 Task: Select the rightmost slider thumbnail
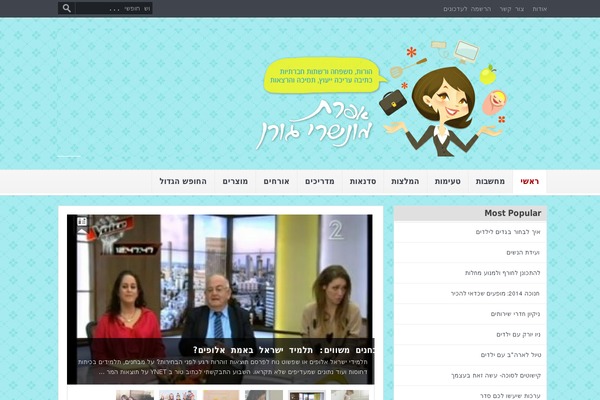[x=350, y=395]
